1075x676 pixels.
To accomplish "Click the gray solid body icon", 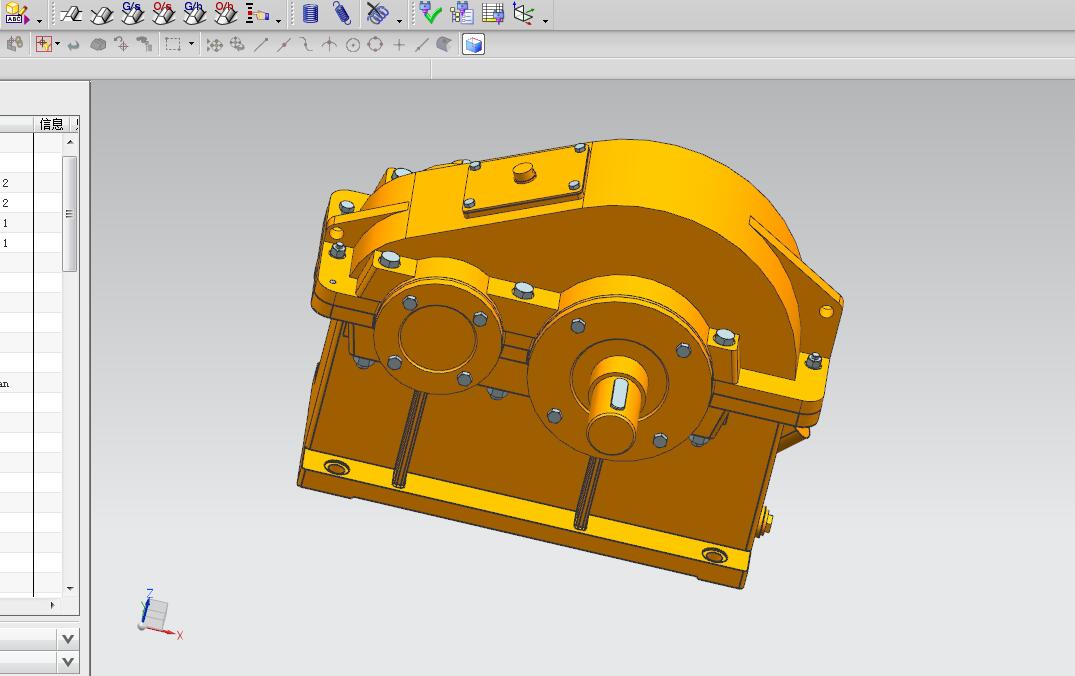I will coord(98,45).
